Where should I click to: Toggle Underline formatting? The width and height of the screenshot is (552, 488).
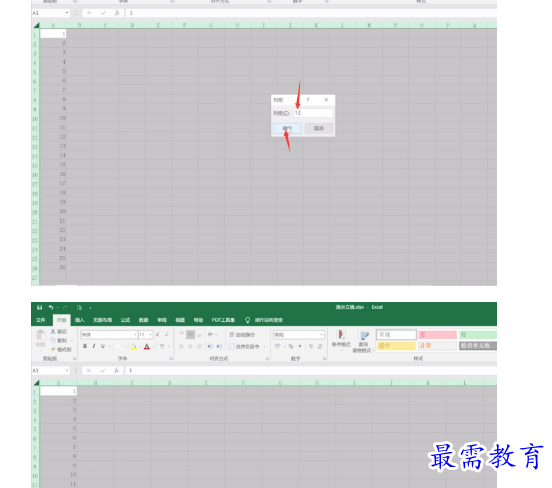pos(103,346)
